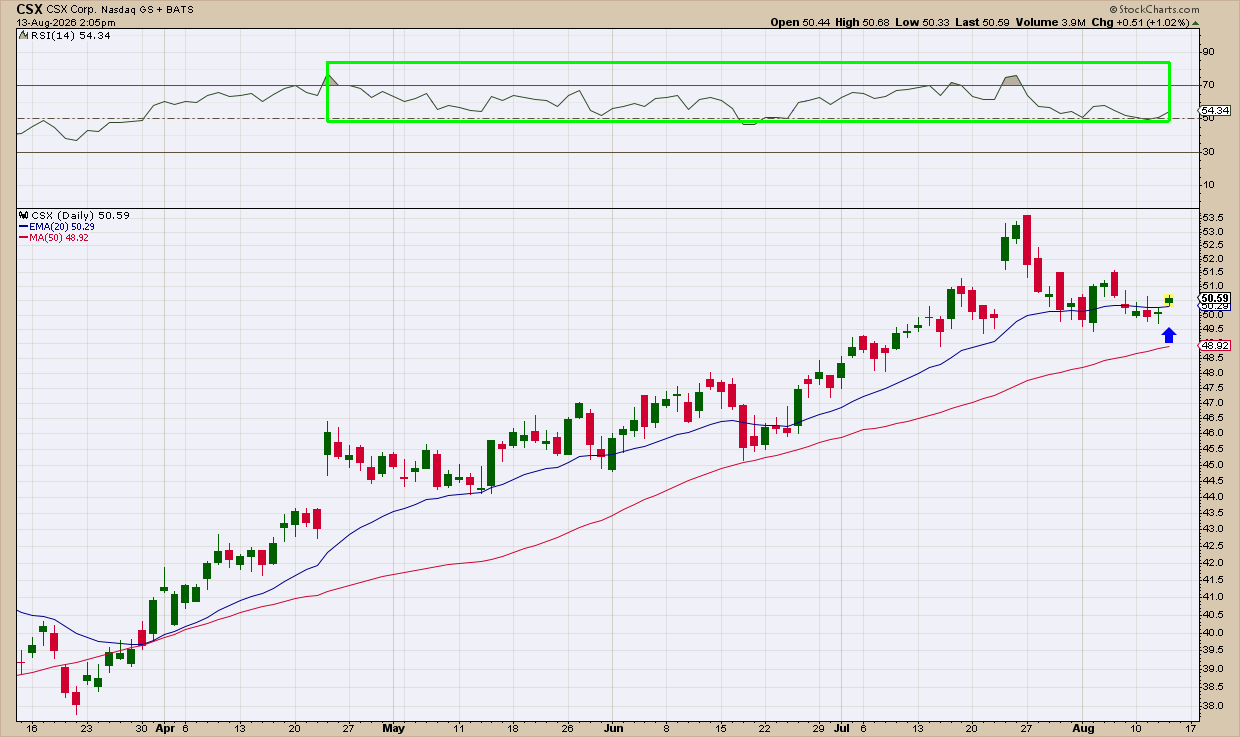Click the 48.92 moving average tag on axis
The width and height of the screenshot is (1240, 737).
(x=1215, y=345)
